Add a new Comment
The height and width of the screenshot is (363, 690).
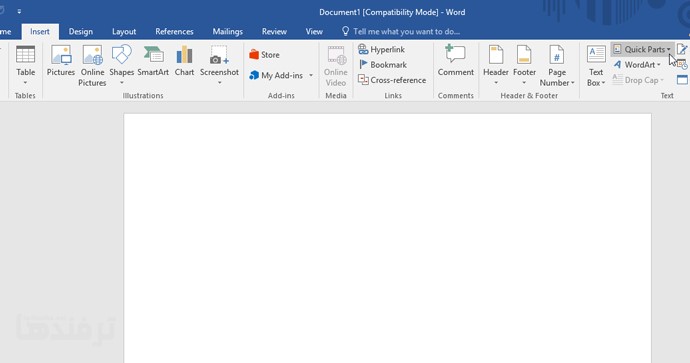(x=455, y=62)
